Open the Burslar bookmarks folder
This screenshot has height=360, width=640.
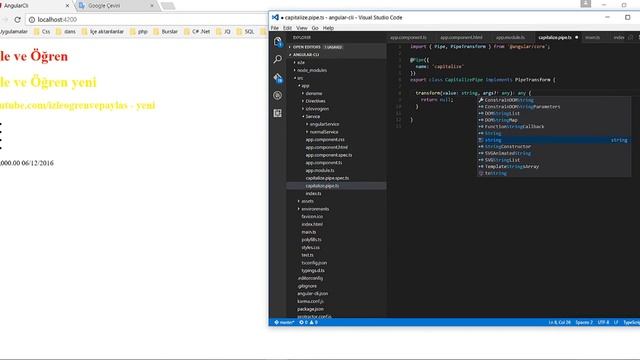(x=165, y=31)
